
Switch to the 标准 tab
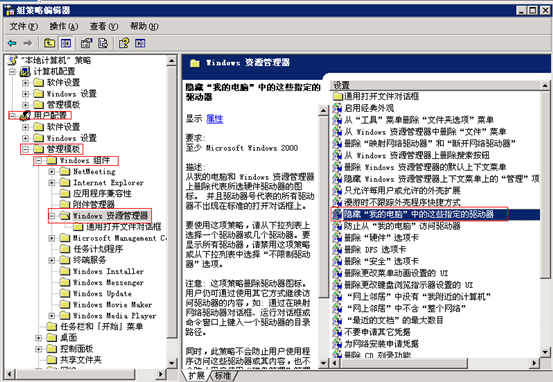[x=223, y=376]
